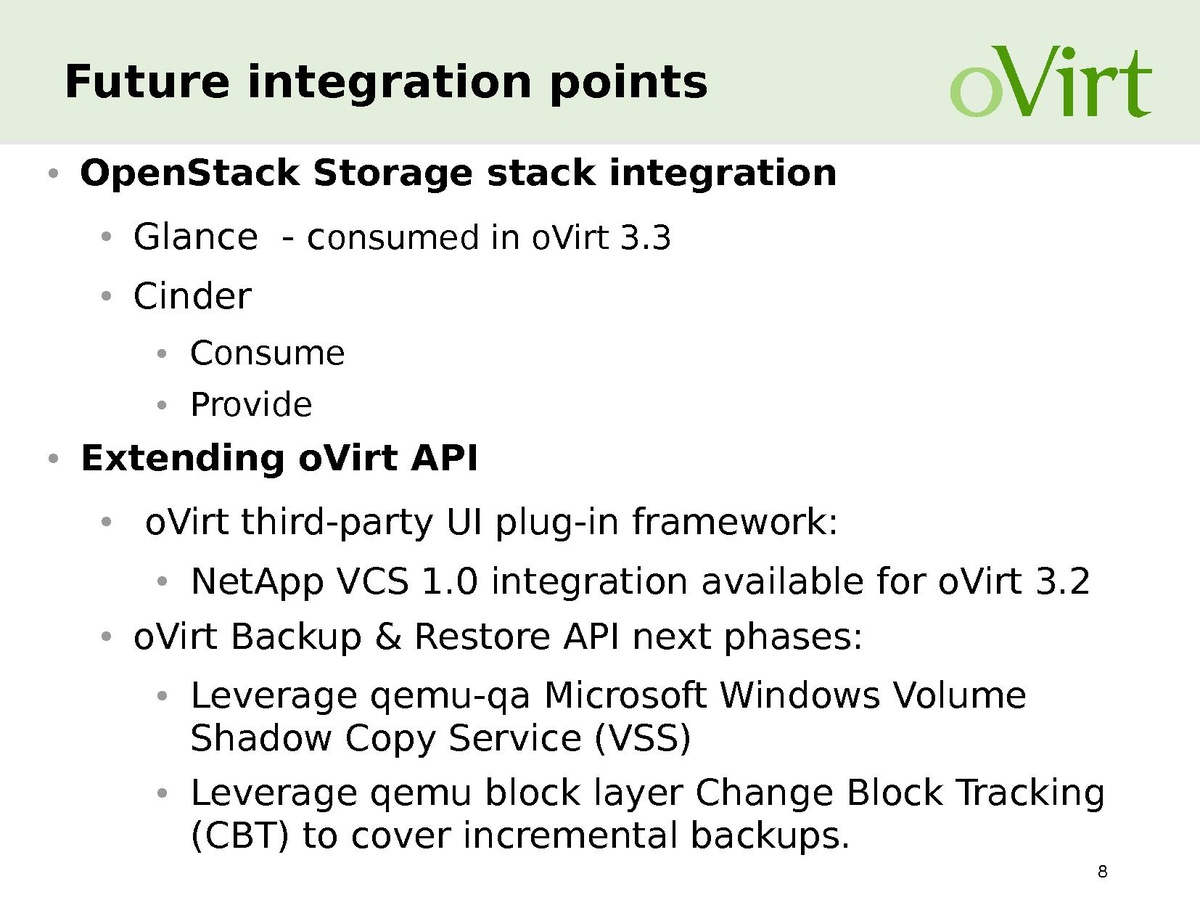Click the Volume Shadow Copy Service (VSS) bullet text
The height and width of the screenshot is (900, 1200).
pos(608,716)
